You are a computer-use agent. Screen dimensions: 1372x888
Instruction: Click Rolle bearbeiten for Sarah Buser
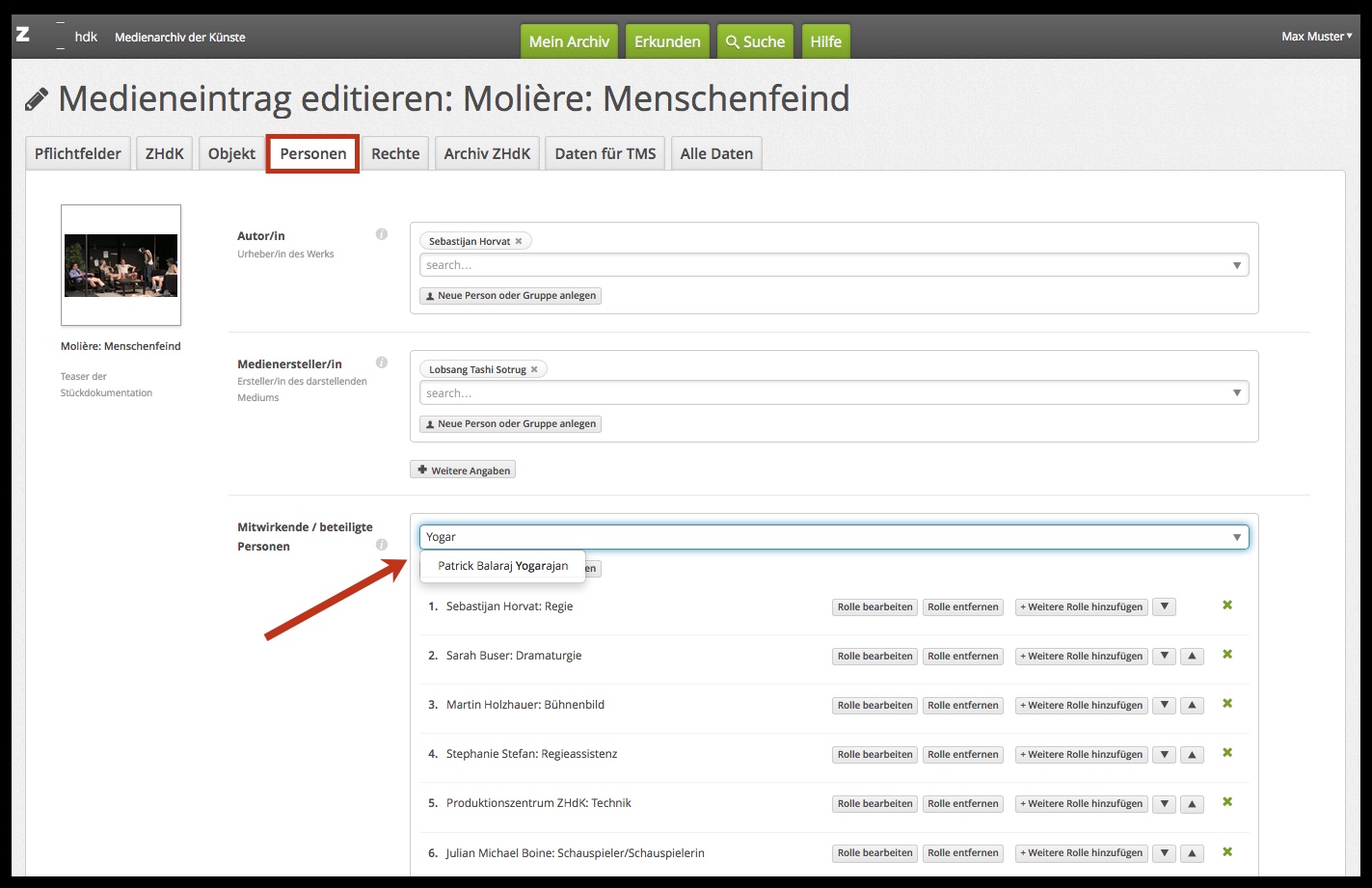(874, 657)
